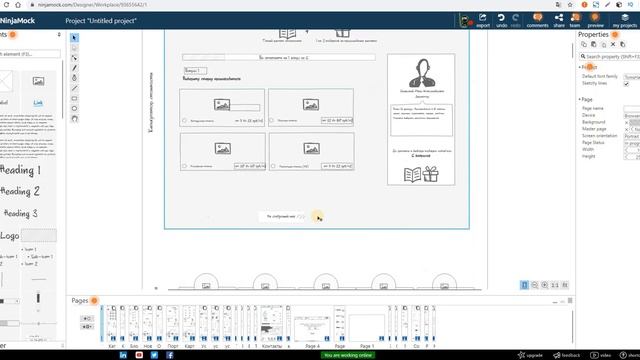The width and height of the screenshot is (640, 360).
Task: Click the Page name input field
Action: pyautogui.click(x=632, y=109)
